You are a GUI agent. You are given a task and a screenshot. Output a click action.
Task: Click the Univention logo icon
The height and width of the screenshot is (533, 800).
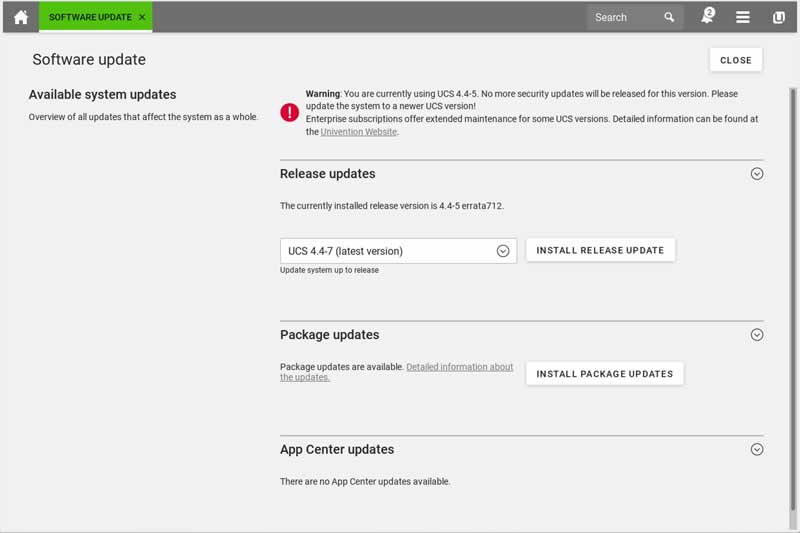[779, 17]
